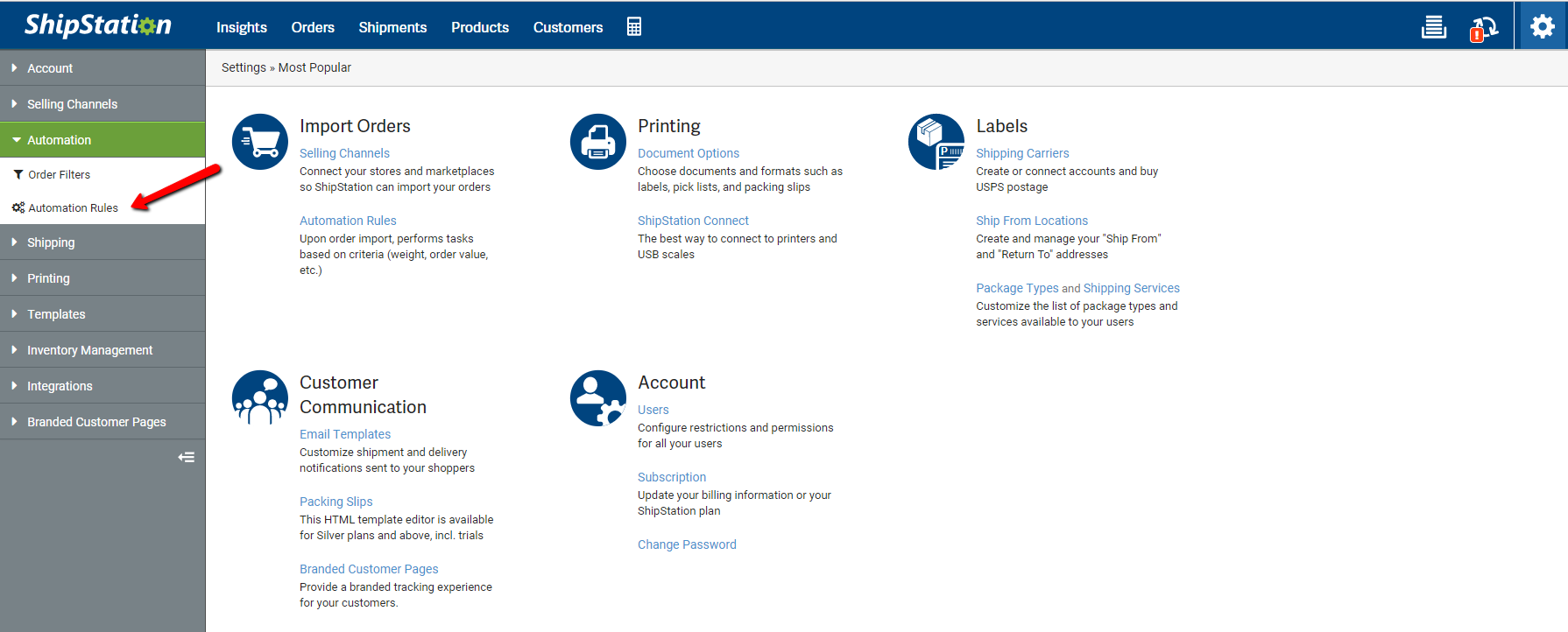This screenshot has height=632, width=1568.
Task: Click the Account user gear icon
Action: point(598,398)
